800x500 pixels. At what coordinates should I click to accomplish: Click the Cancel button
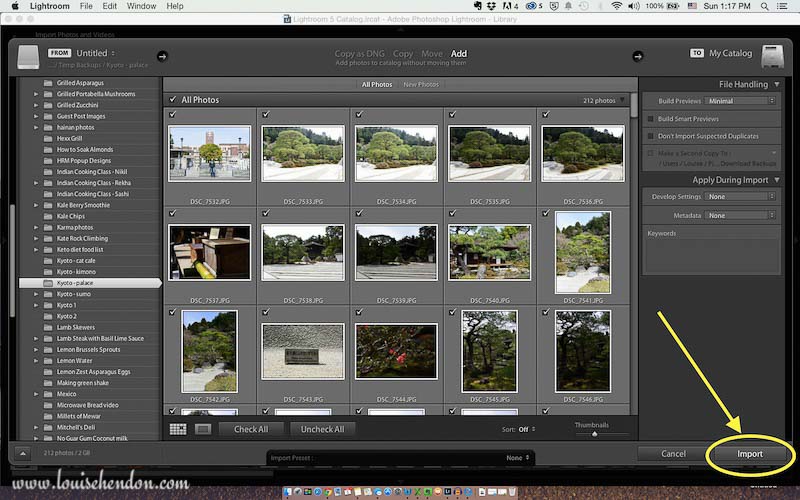tap(673, 454)
